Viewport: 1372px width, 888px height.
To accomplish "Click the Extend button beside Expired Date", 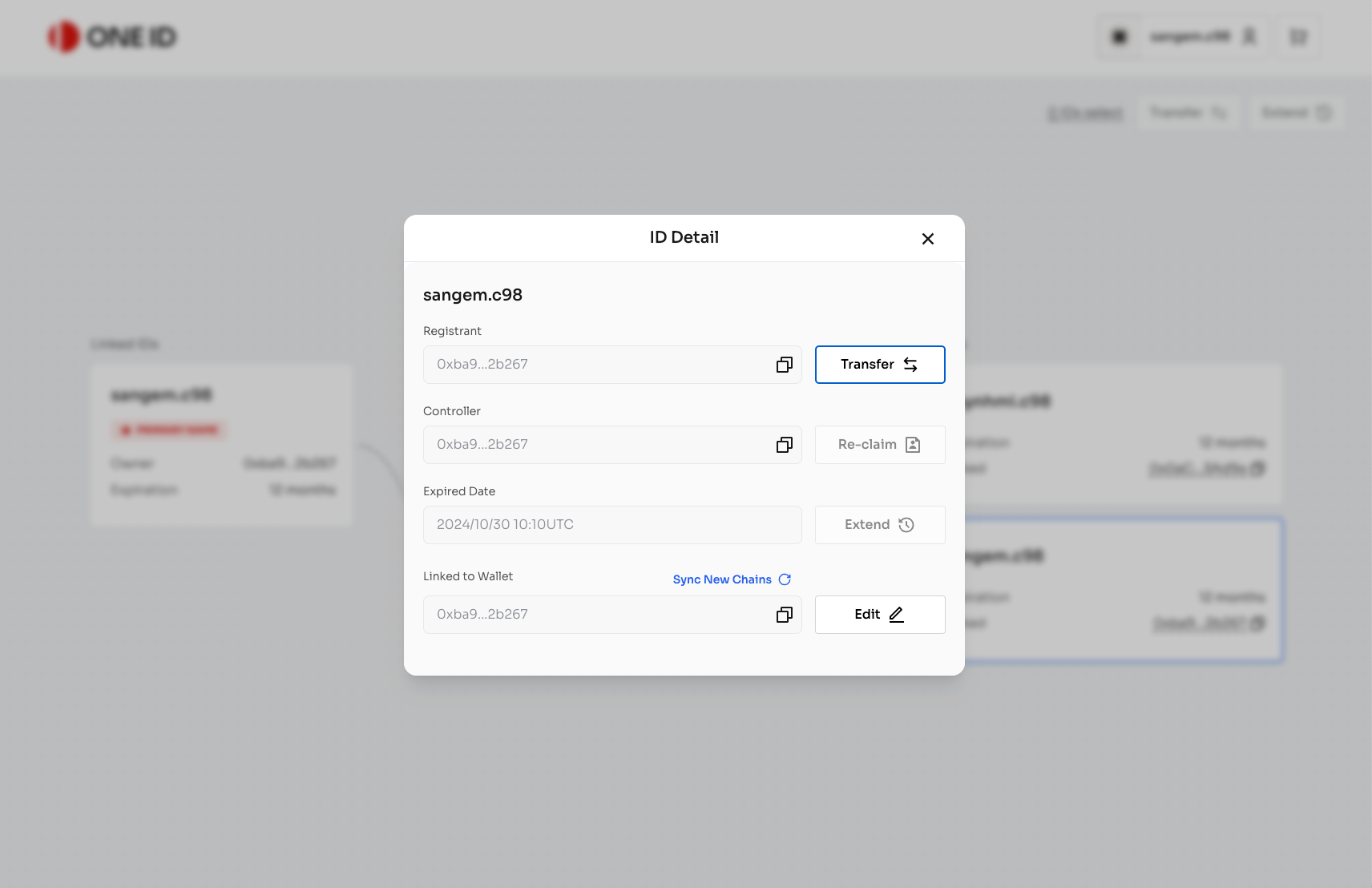I will [x=880, y=525].
